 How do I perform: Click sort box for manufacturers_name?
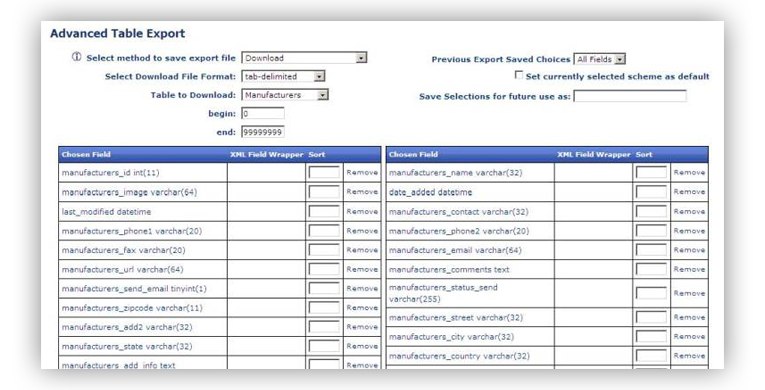pyautogui.click(x=651, y=172)
